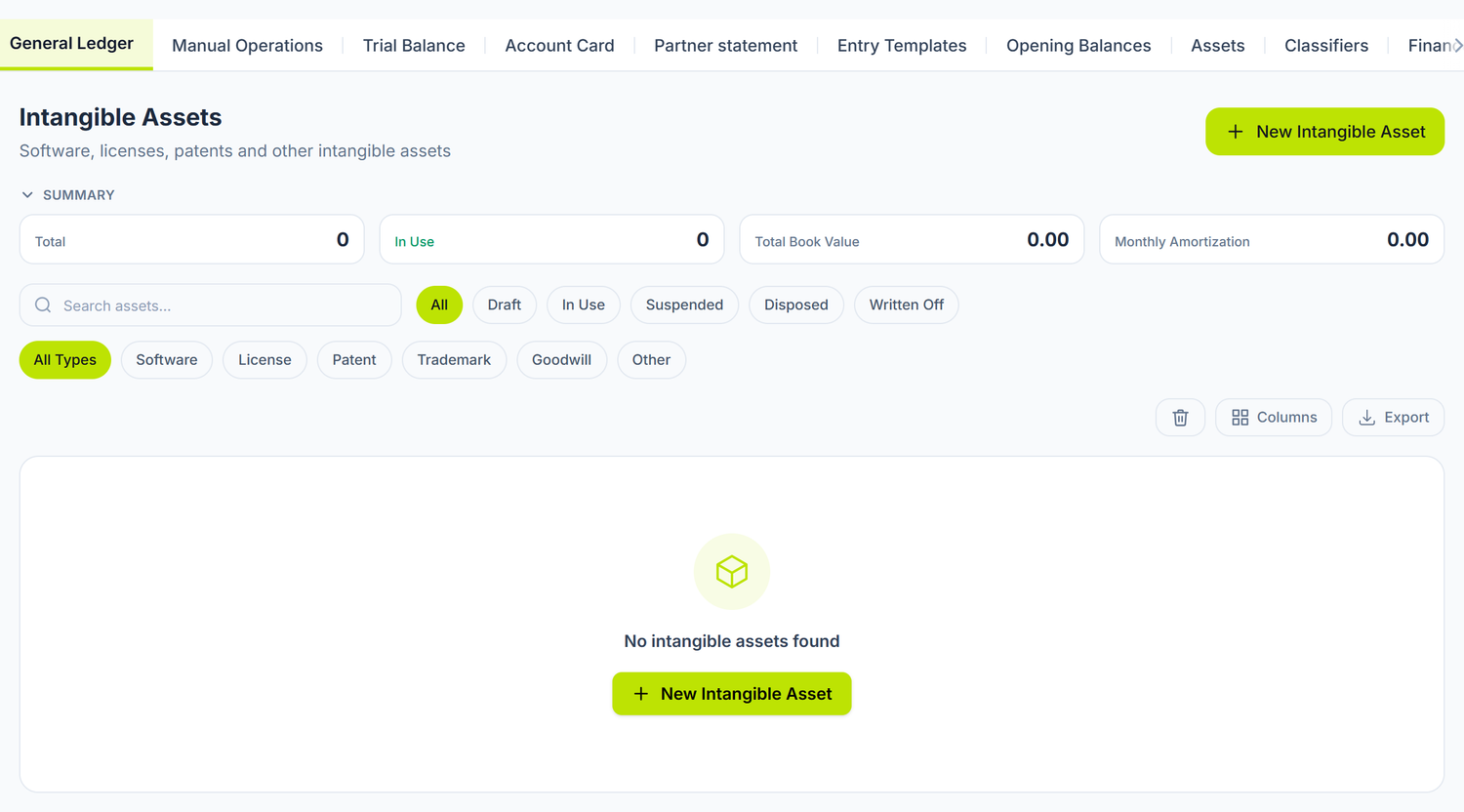Open the Trial Balance tab
This screenshot has width=1464, height=812.
414,46
